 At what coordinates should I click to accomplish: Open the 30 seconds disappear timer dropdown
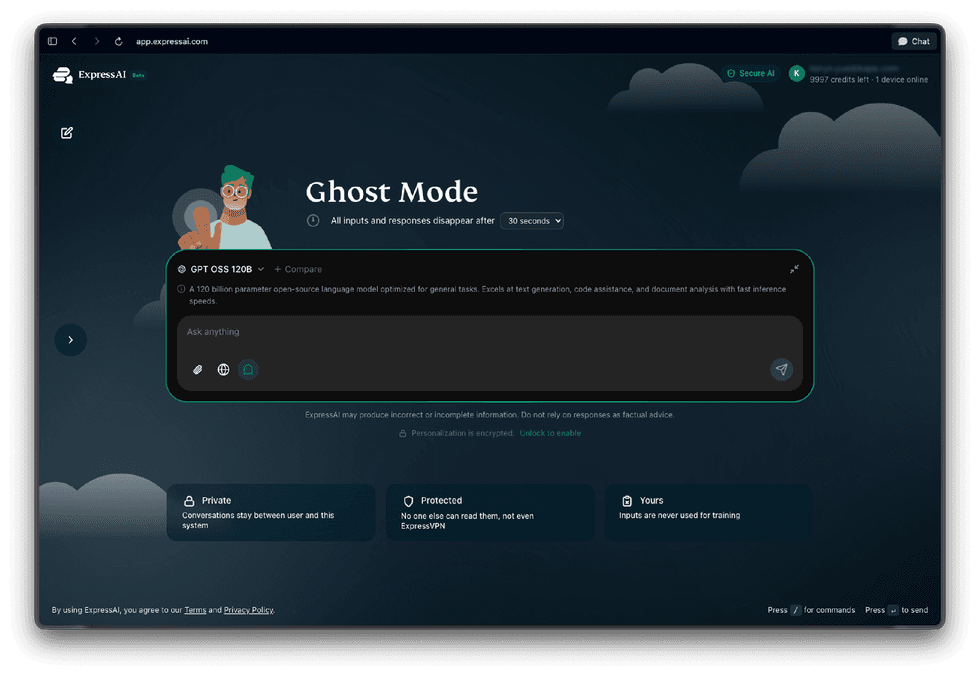tap(532, 221)
